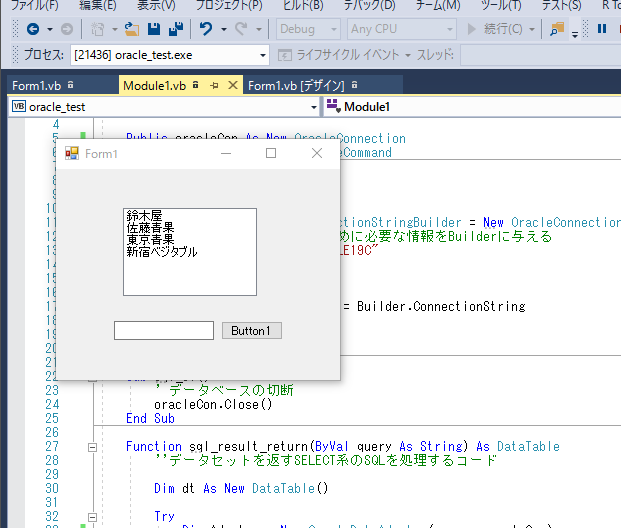Open the process dropdown showing oracle_test.exe
This screenshot has width=621, height=528.
(x=262, y=54)
